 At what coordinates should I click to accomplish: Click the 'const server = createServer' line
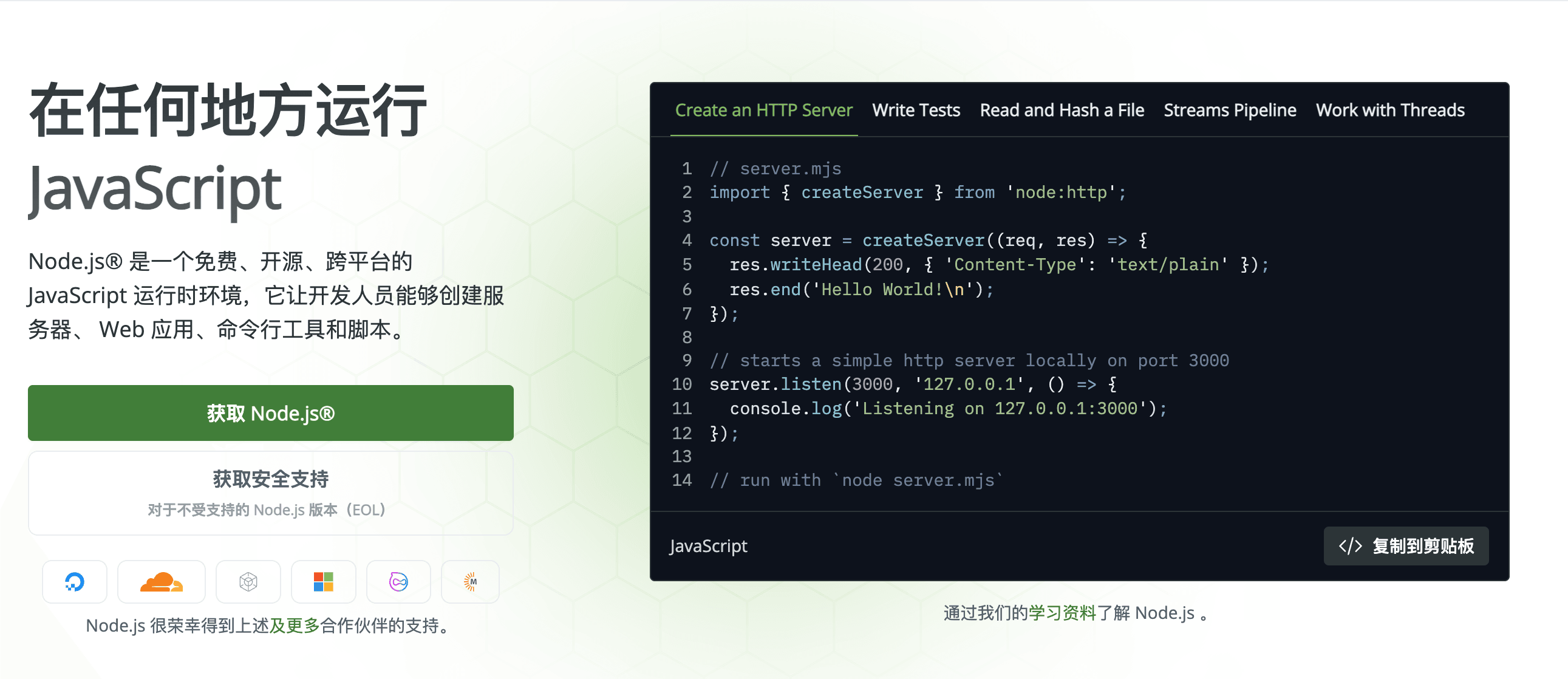pyautogui.click(x=929, y=241)
